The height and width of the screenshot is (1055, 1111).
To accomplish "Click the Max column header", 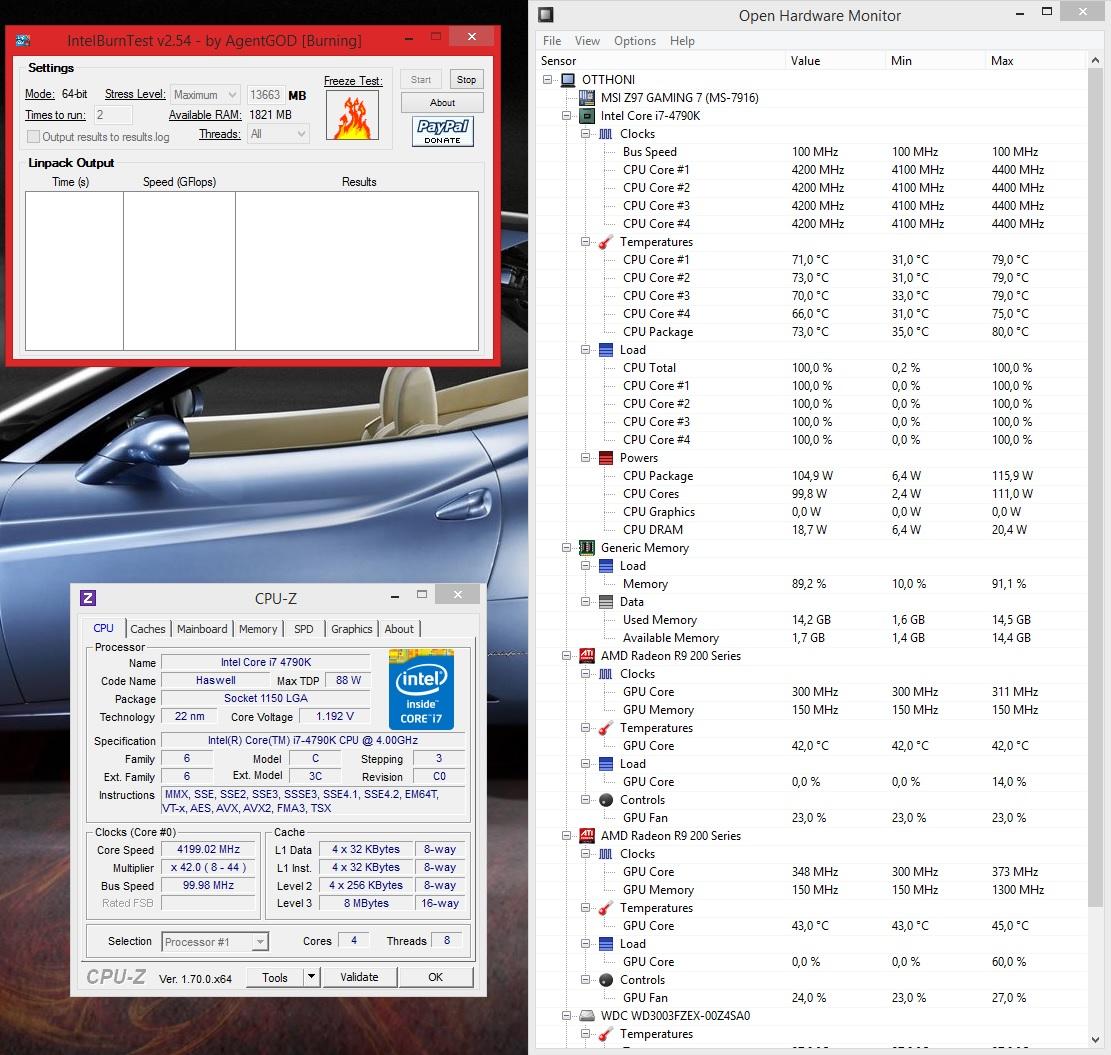I will click(1034, 61).
